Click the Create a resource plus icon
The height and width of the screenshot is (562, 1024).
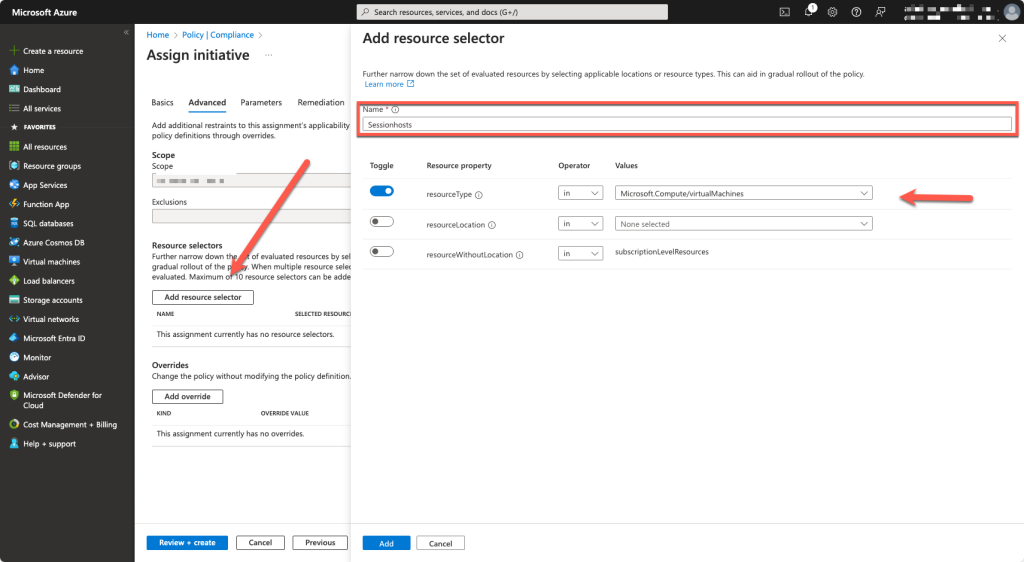(14, 51)
